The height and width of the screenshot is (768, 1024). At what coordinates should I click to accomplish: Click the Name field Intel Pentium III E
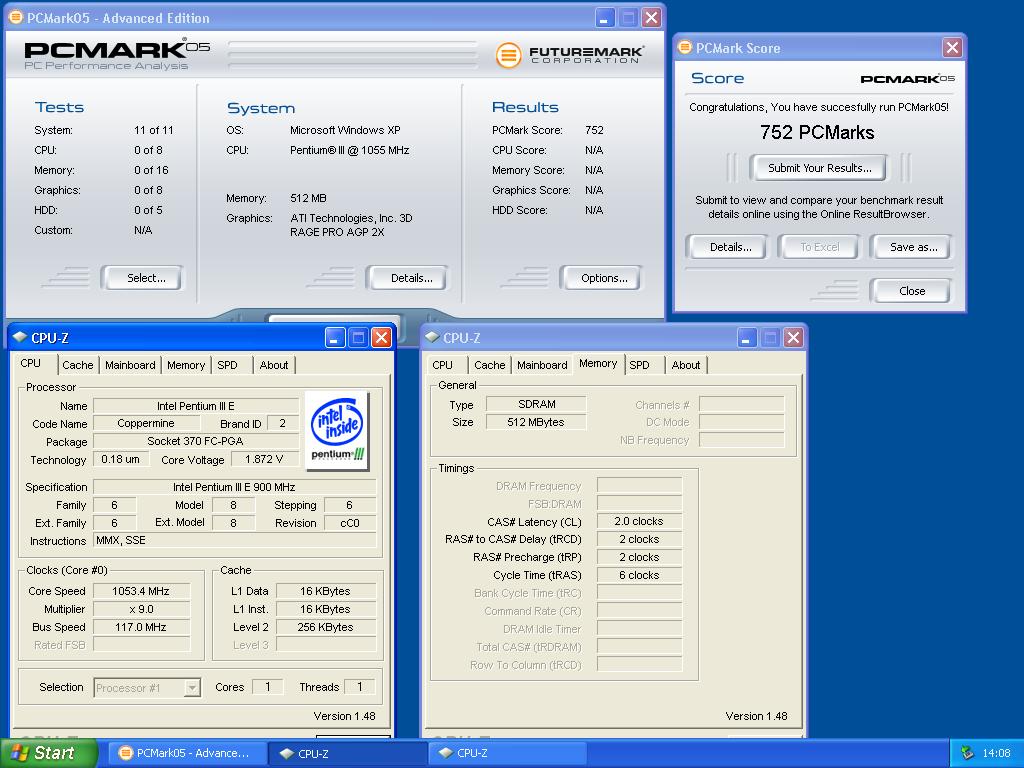(x=196, y=406)
